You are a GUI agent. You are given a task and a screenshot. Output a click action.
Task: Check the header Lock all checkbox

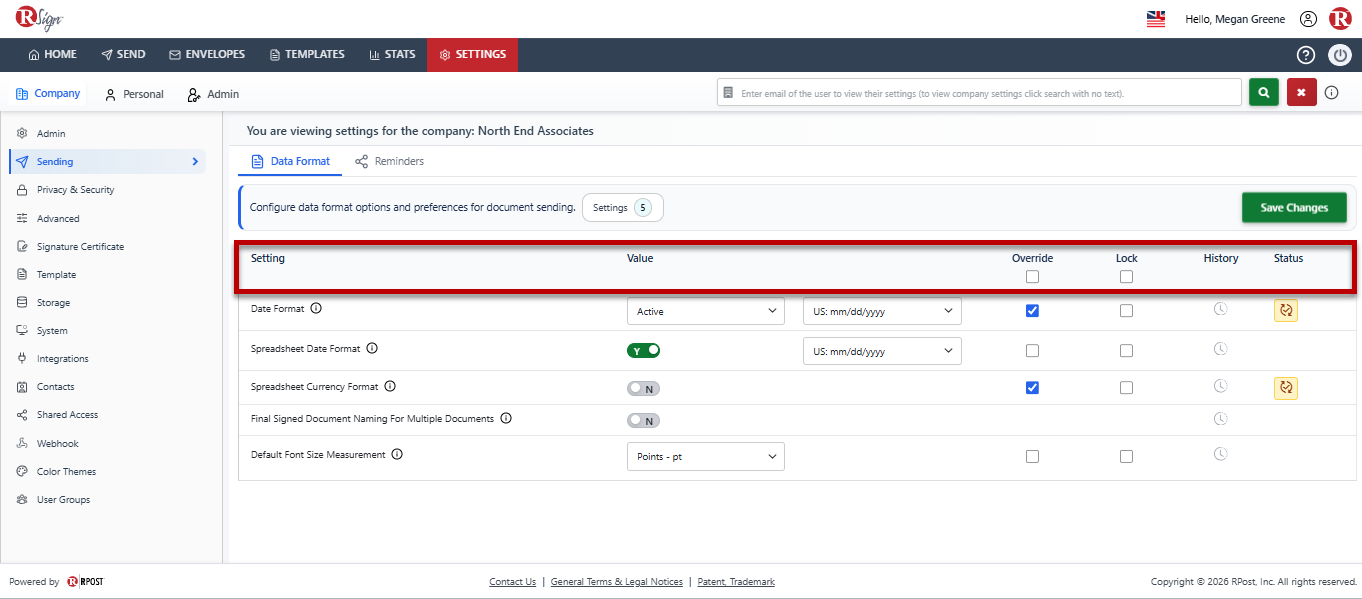coord(1126,277)
